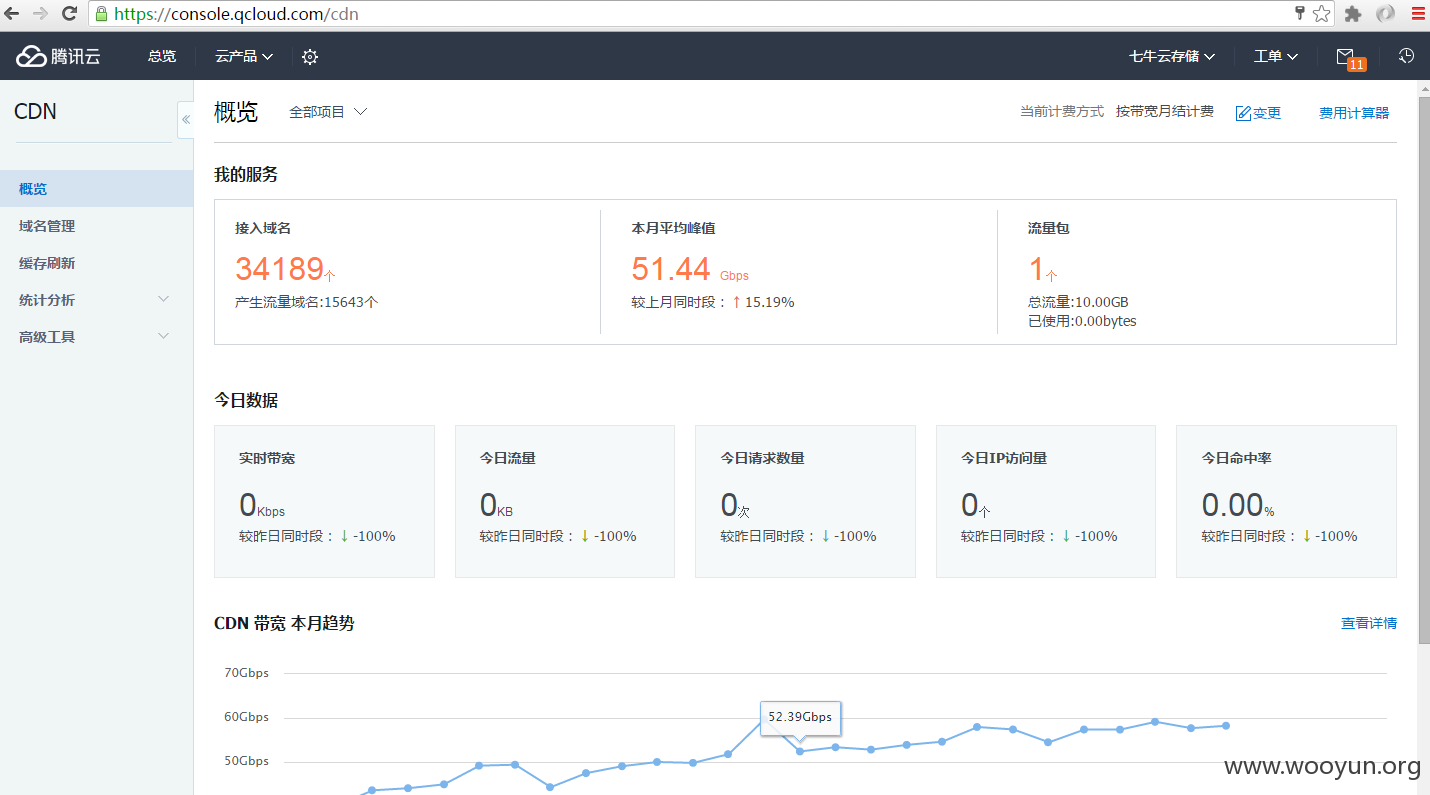This screenshot has width=1430, height=795.
Task: Click 产生流量域名:15643个 text
Action: (307, 302)
